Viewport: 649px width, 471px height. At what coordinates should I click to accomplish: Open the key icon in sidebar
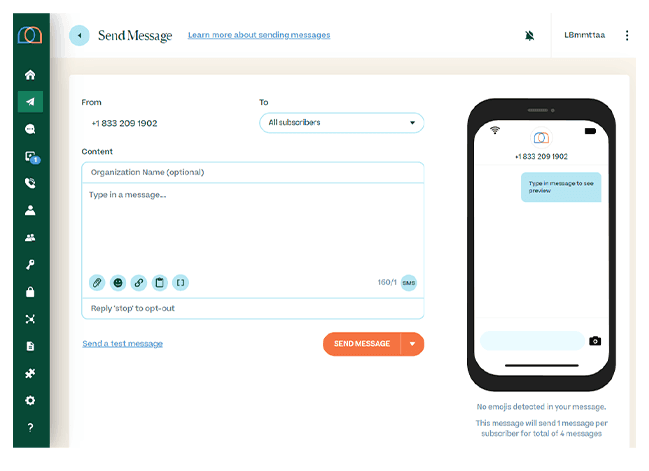(x=30, y=265)
